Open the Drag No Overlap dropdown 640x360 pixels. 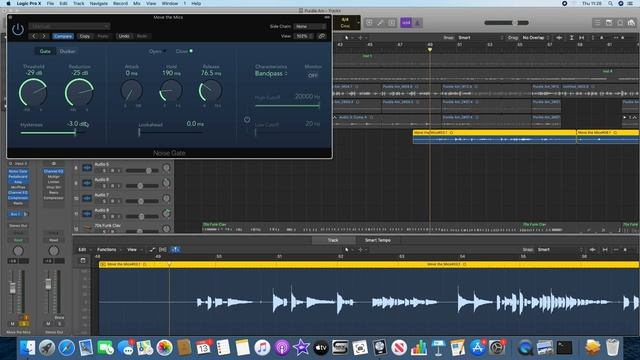[x=535, y=38]
